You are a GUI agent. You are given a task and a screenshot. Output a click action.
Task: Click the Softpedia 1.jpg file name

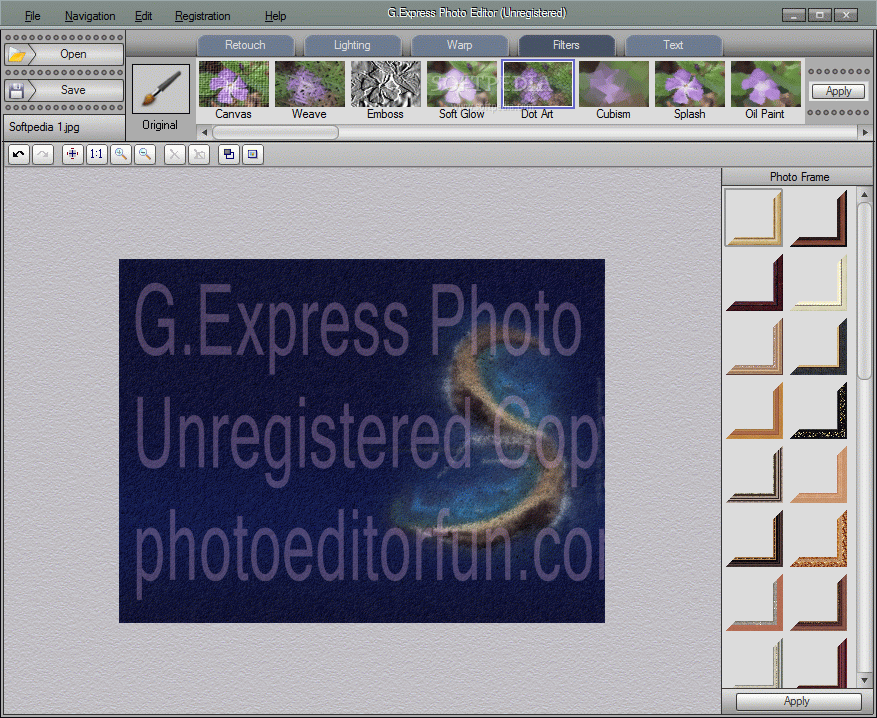[44, 127]
